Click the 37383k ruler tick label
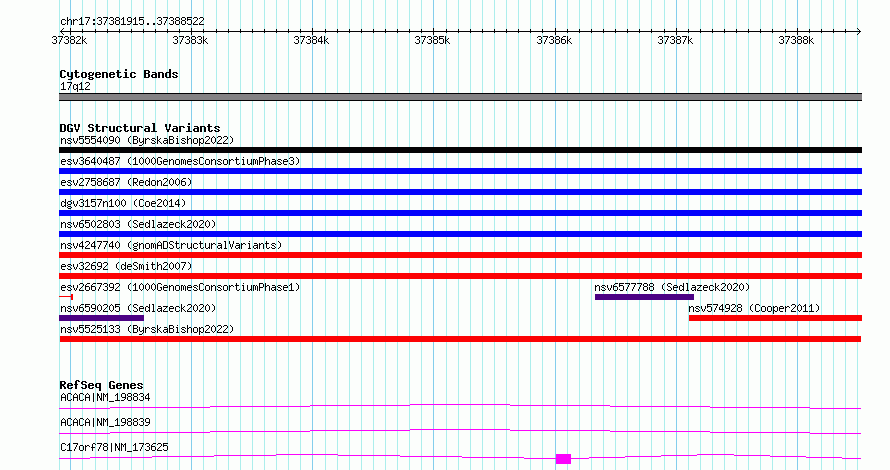 click(190, 40)
